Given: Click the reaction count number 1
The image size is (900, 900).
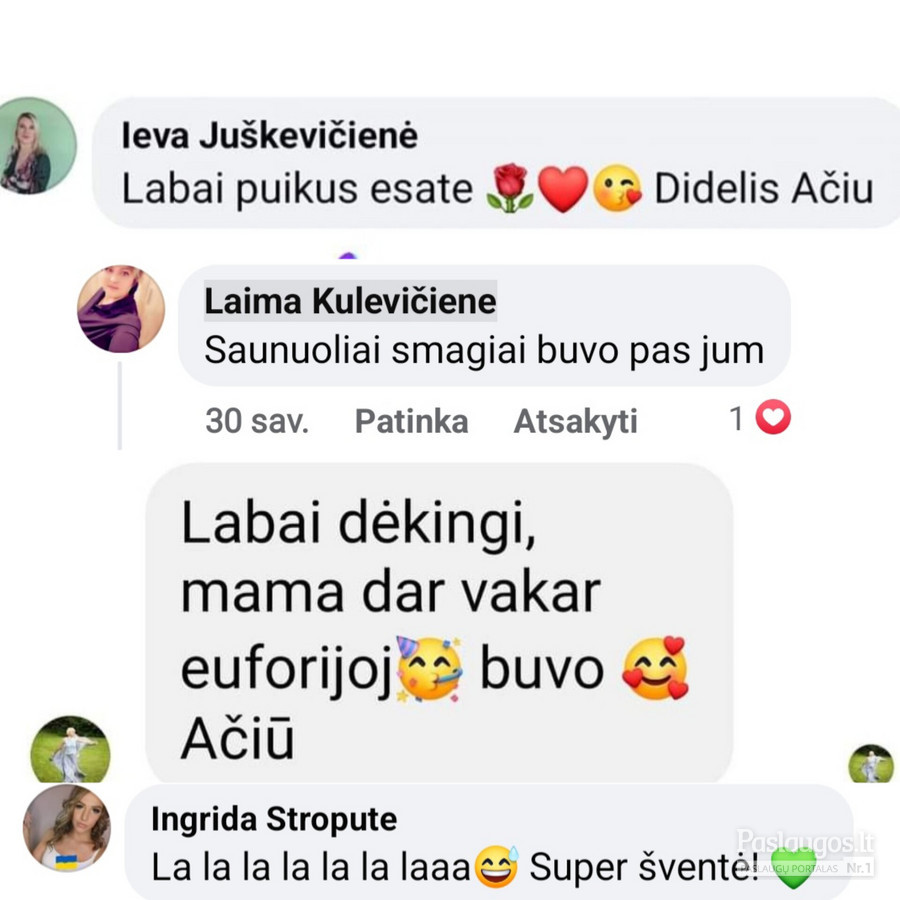Looking at the screenshot, I should (x=736, y=418).
